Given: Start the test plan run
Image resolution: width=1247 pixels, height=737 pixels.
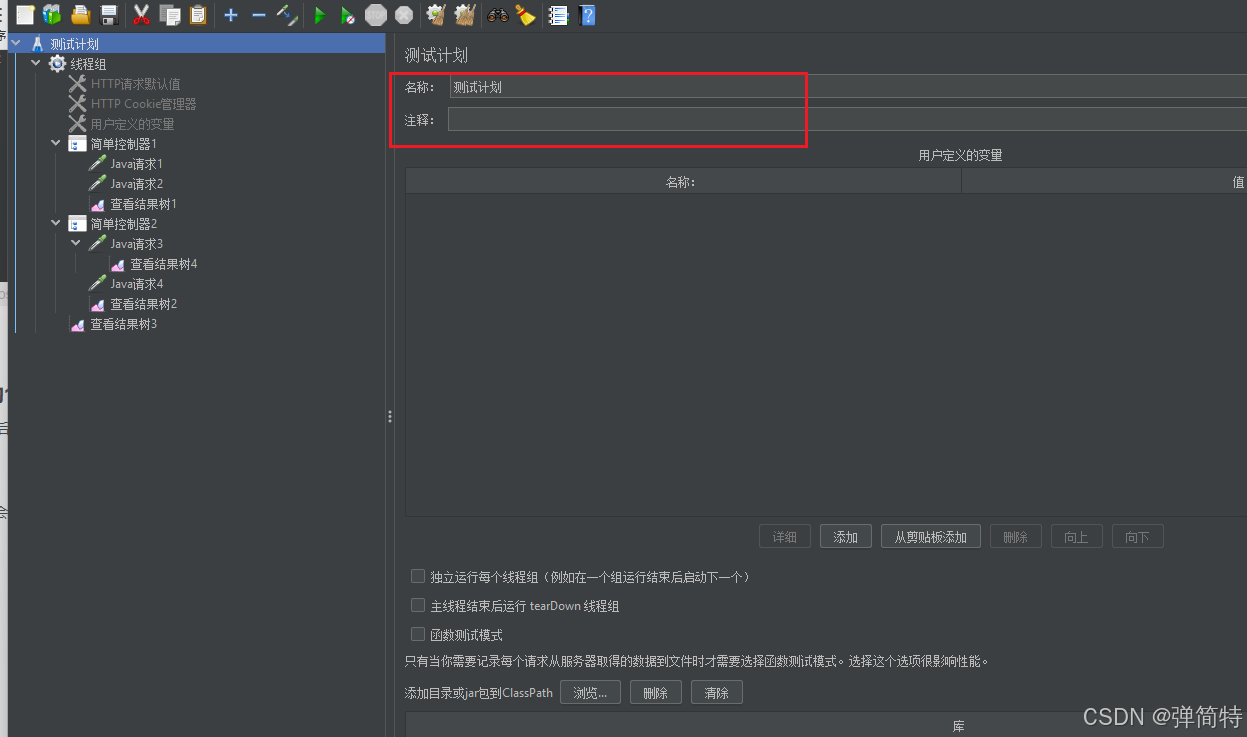Looking at the screenshot, I should pyautogui.click(x=319, y=15).
